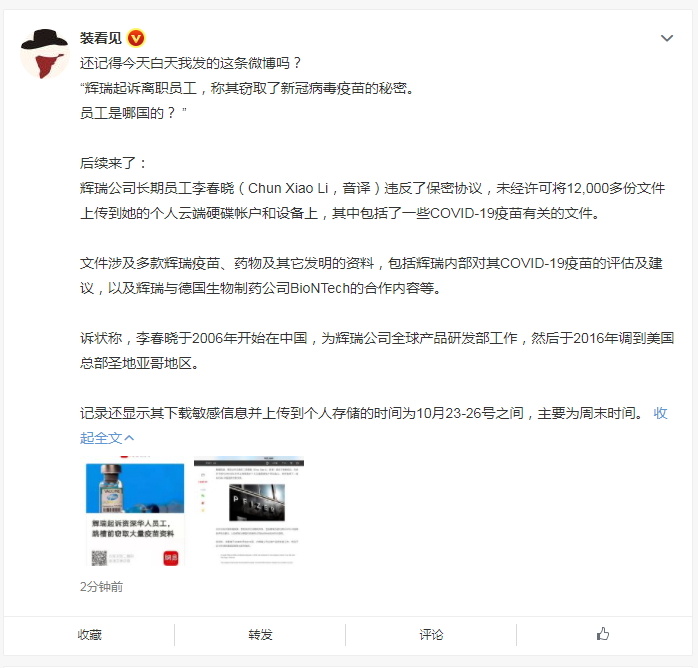Click the Pfizer building sign photo
The image size is (698, 668).
257,502
